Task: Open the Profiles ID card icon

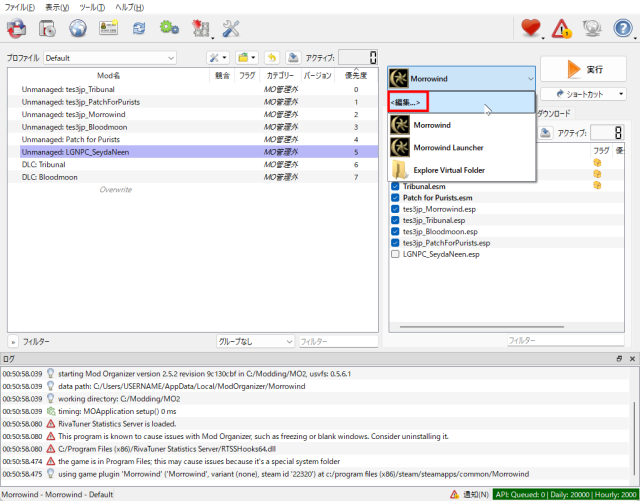Action: [108, 28]
